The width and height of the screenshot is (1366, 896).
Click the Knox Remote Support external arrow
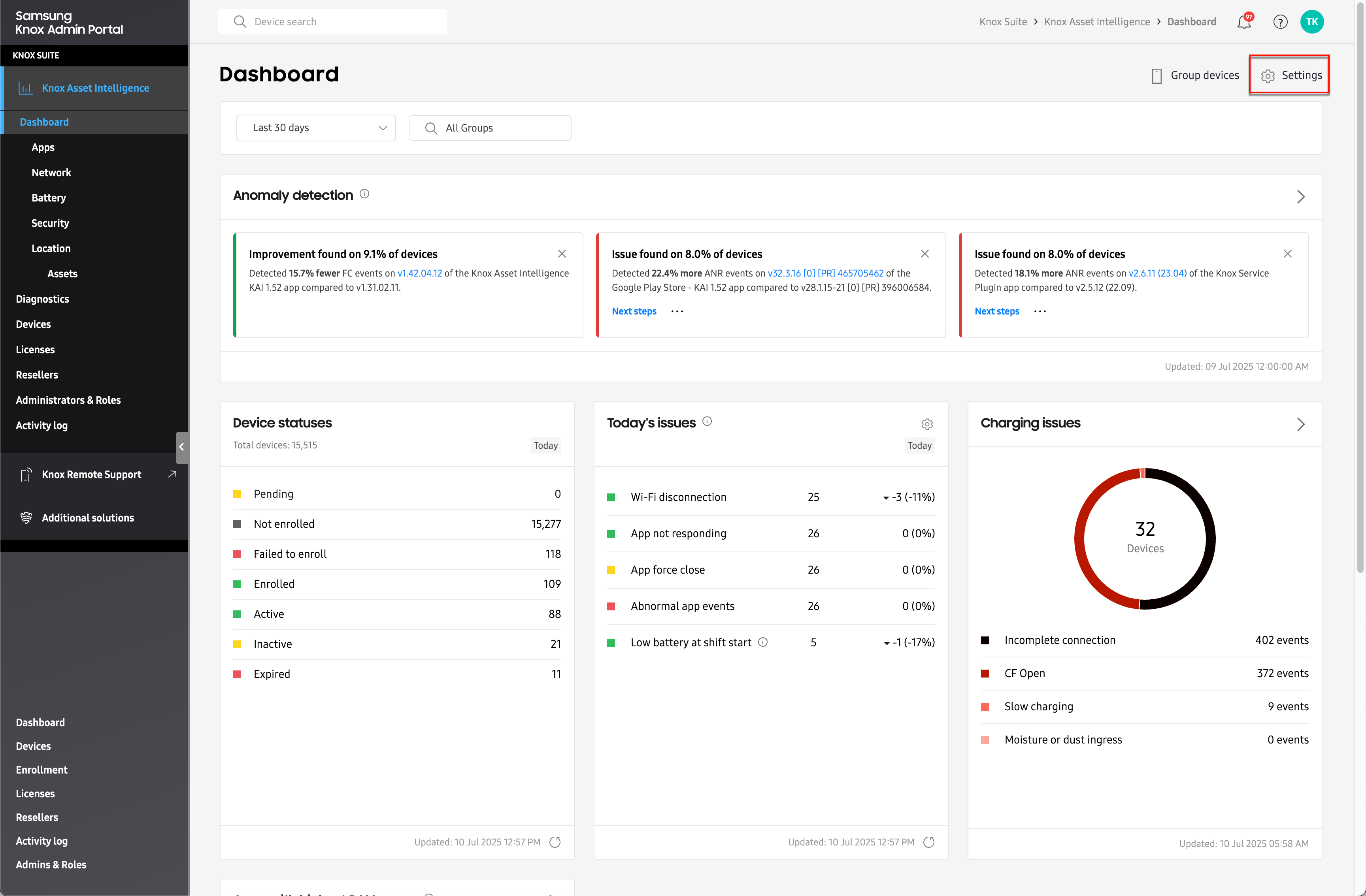(x=172, y=474)
